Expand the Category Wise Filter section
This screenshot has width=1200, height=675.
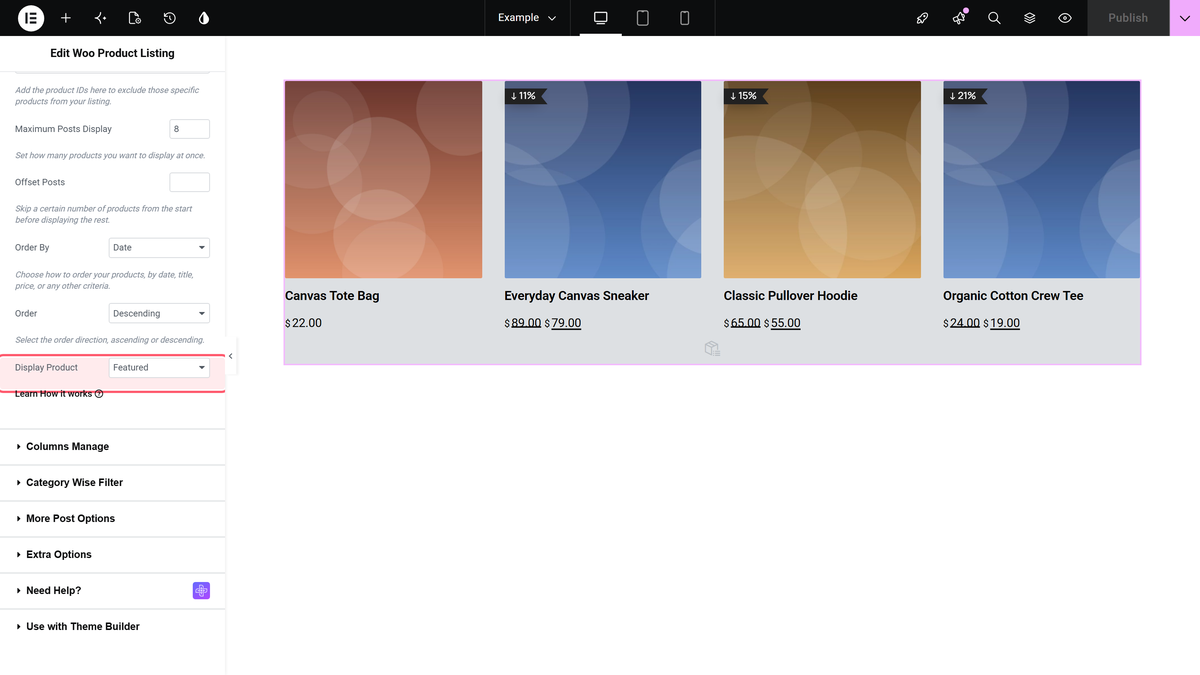(112, 483)
